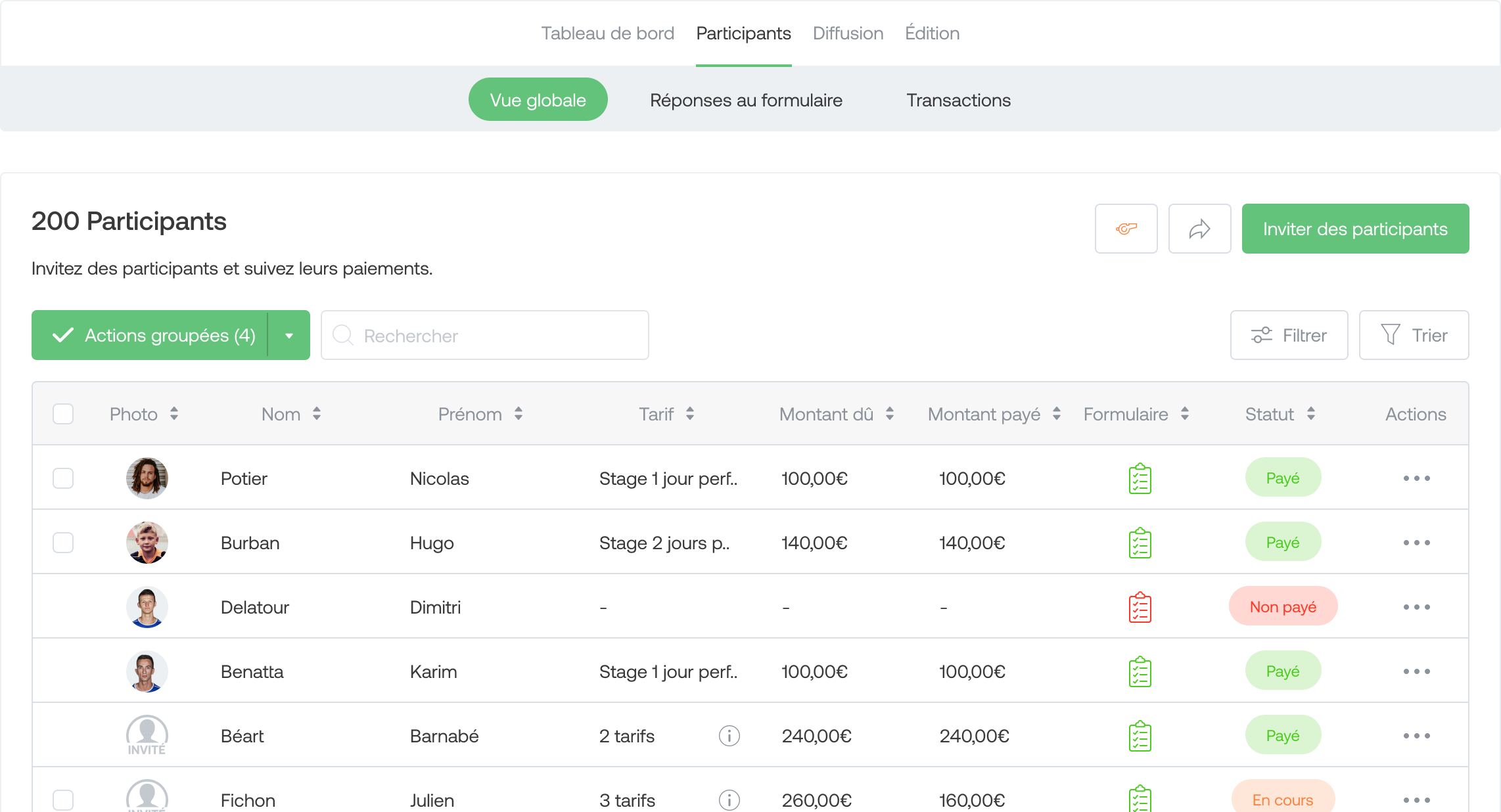
Task: Expand Actions groupées dropdown arrow
Action: pos(289,335)
